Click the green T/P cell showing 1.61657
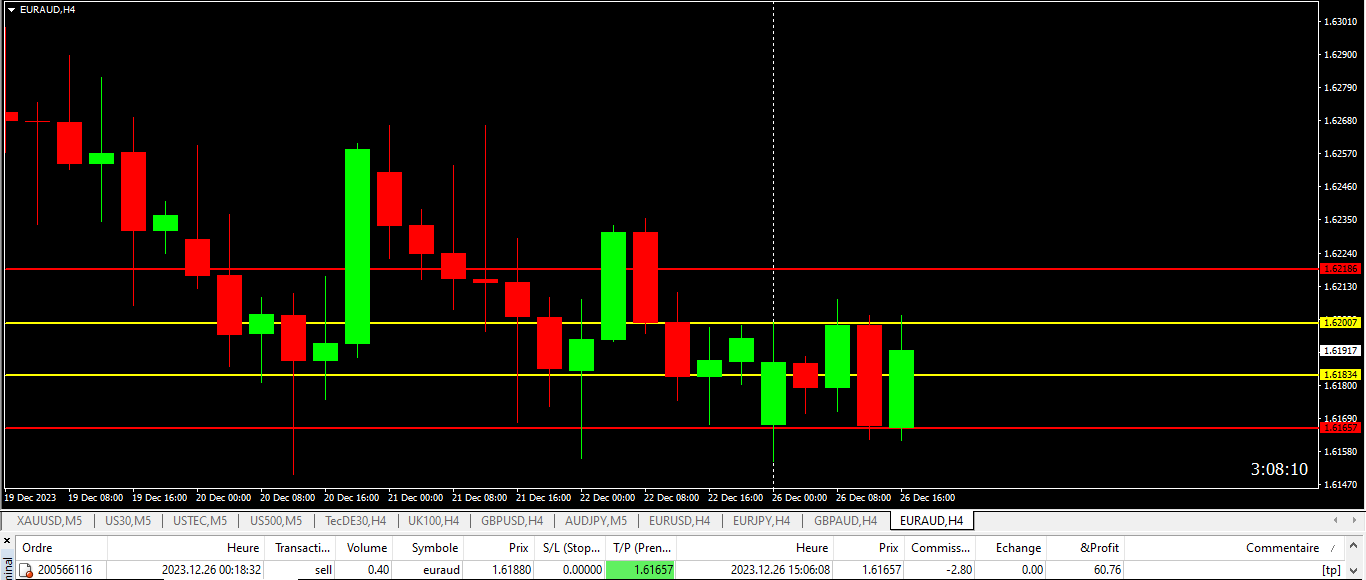This screenshot has height=580, width=1366. tap(641, 570)
